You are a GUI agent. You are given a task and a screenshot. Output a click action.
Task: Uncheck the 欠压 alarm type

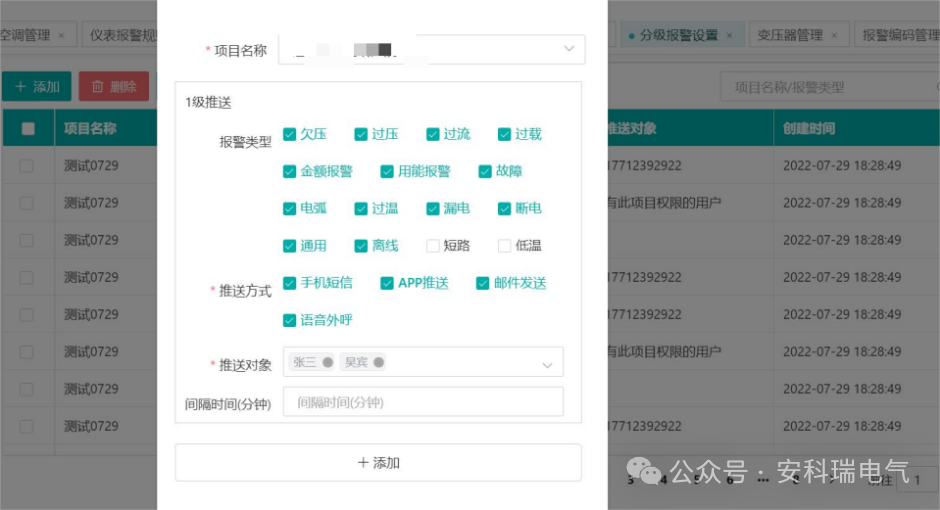pyautogui.click(x=290, y=134)
